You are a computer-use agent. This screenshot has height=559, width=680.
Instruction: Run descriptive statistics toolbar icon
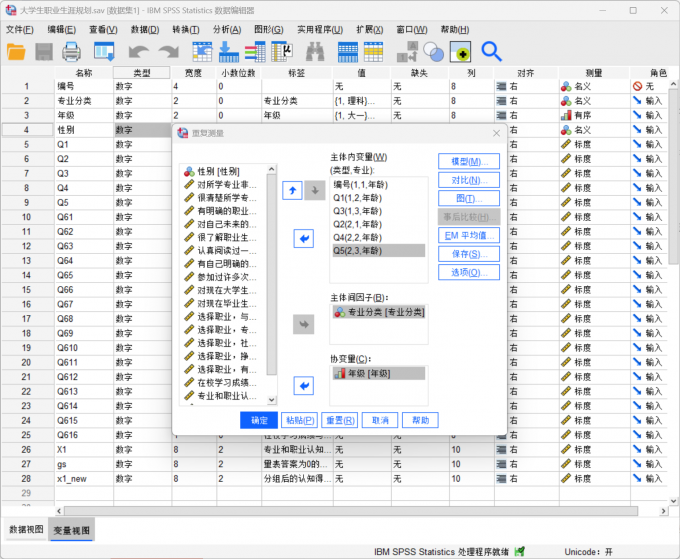click(x=281, y=52)
